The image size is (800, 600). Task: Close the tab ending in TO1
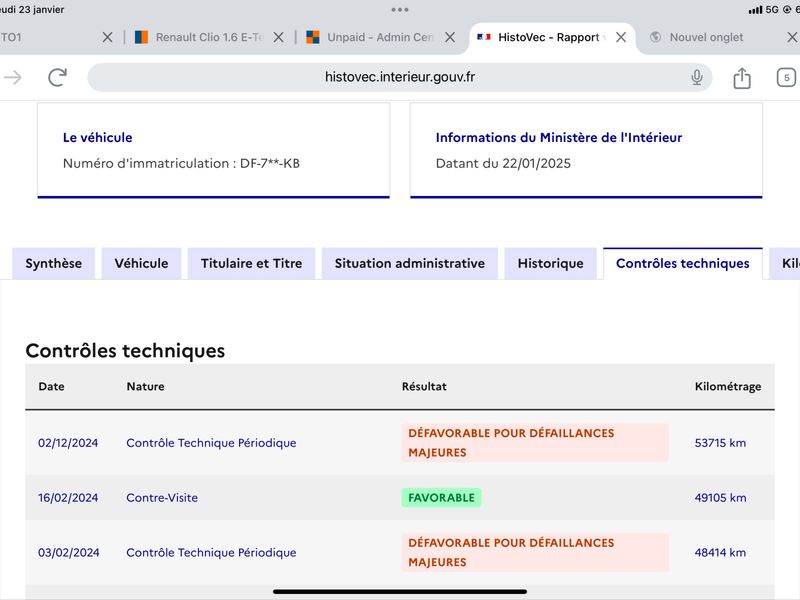[x=107, y=37]
